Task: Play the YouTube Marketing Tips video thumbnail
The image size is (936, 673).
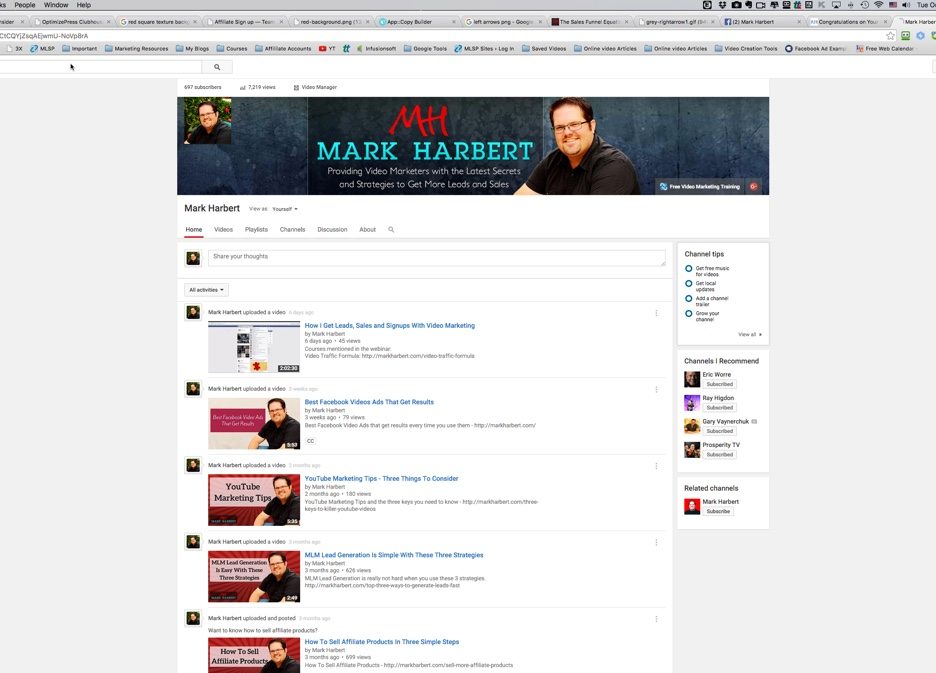Action: pyautogui.click(x=254, y=500)
